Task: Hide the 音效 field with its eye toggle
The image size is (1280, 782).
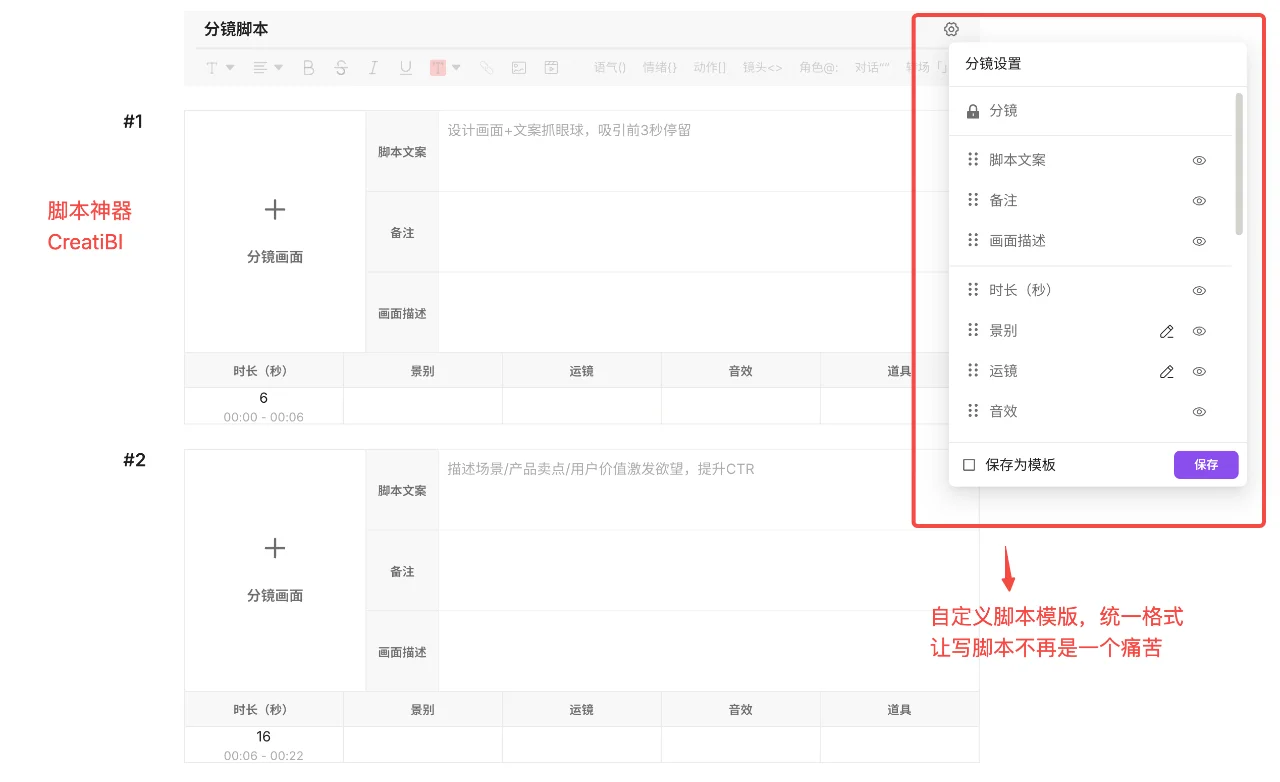Action: [1199, 411]
